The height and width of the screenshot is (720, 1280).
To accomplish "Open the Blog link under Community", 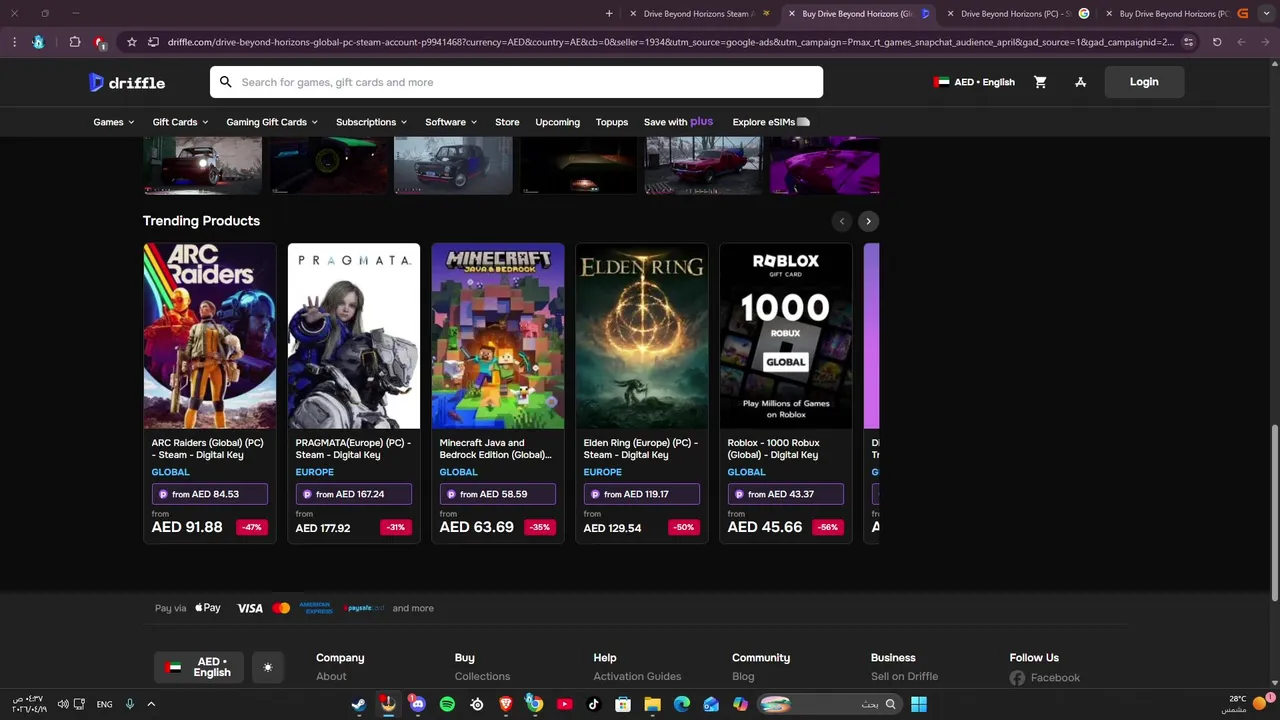I will point(743,677).
